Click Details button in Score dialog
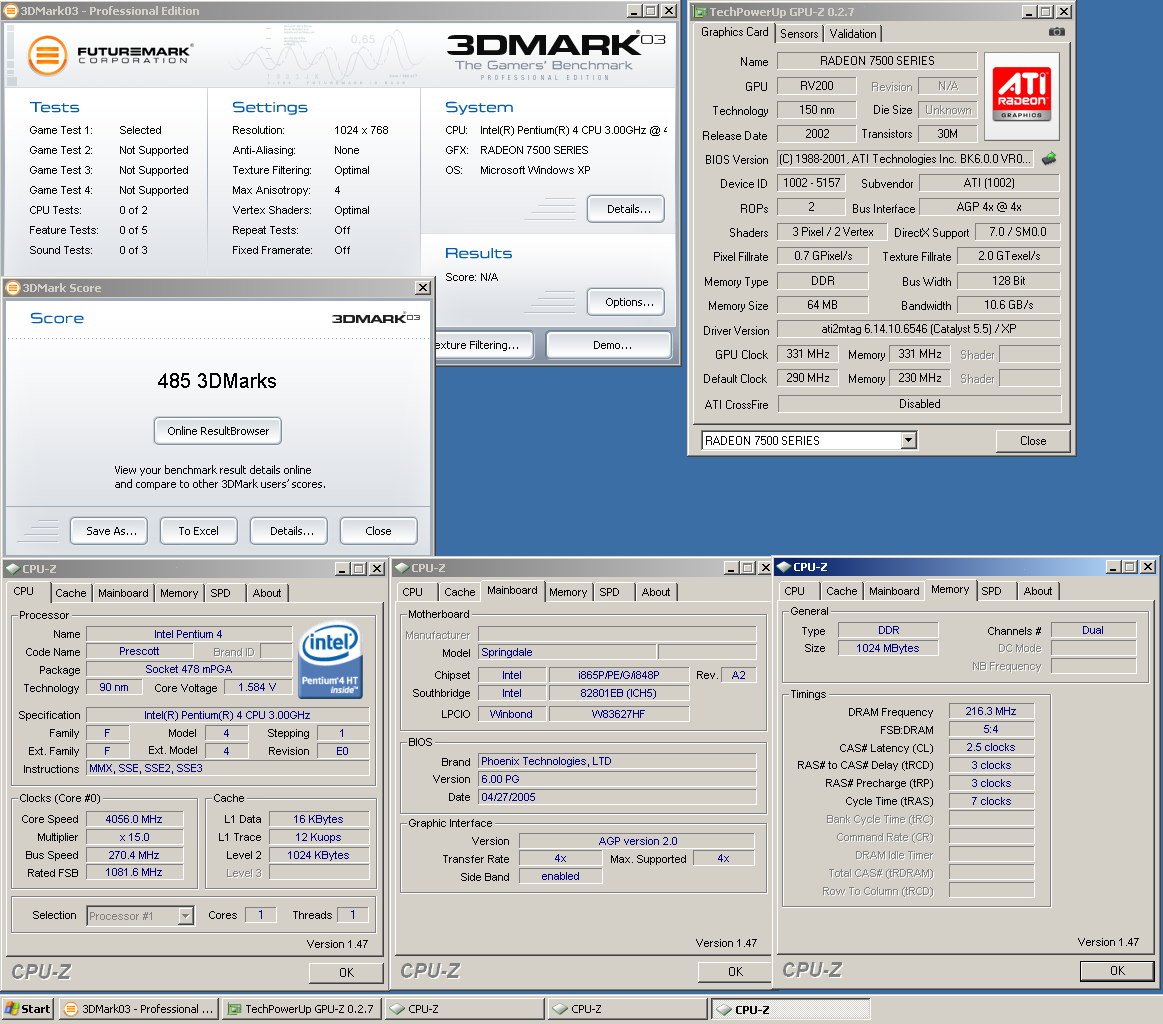 (x=289, y=531)
